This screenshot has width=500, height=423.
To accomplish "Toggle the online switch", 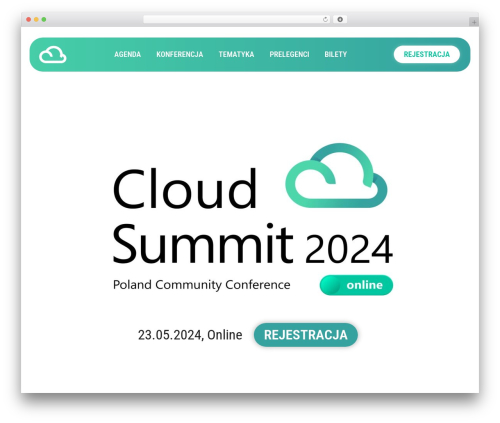I will (x=356, y=285).
